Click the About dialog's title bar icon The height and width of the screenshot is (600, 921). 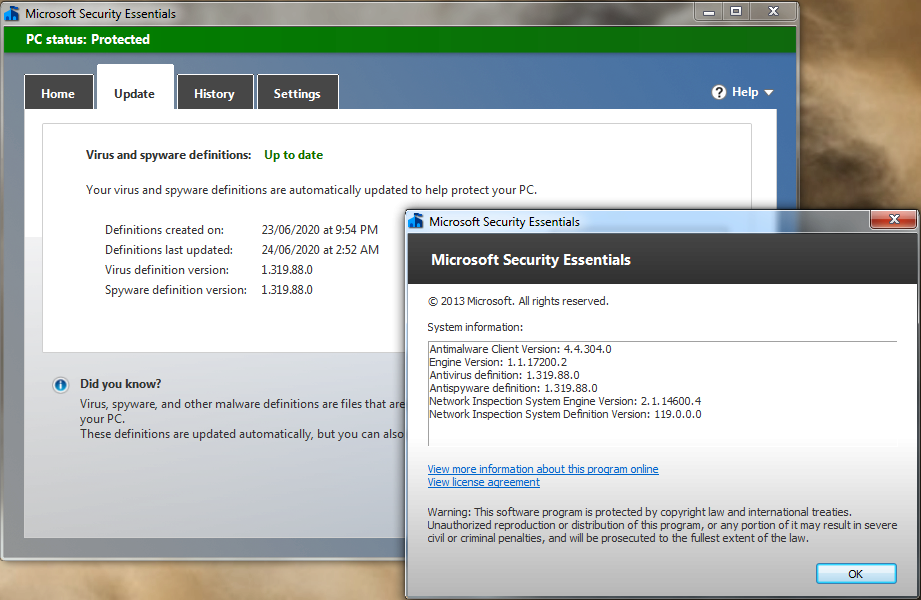coord(416,221)
